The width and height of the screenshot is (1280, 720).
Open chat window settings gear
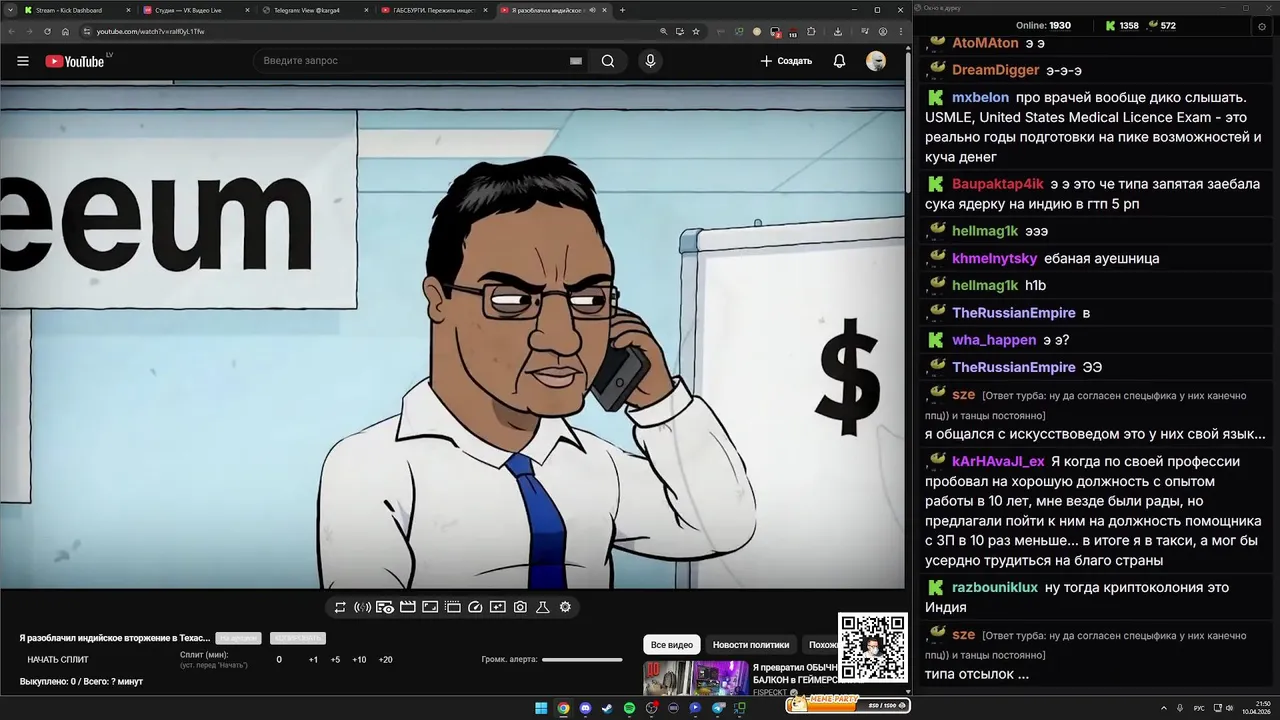pyautogui.click(x=1262, y=27)
